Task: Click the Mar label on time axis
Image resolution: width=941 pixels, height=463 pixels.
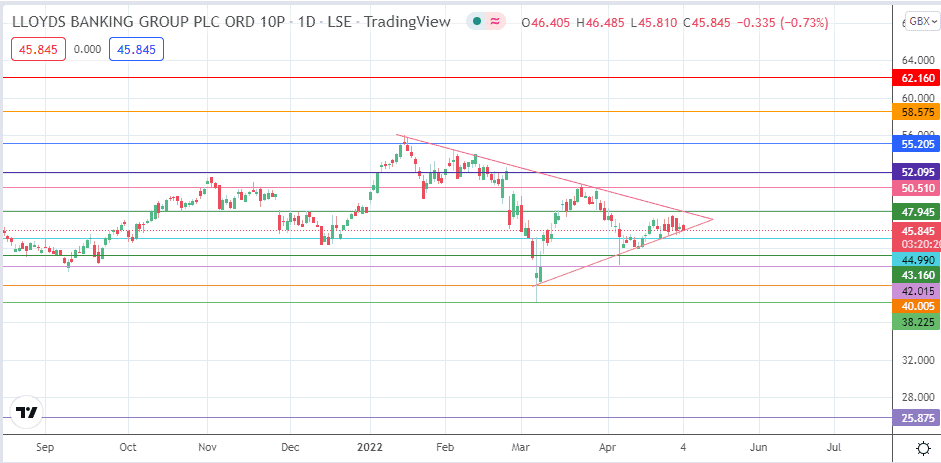Action: pyautogui.click(x=521, y=447)
